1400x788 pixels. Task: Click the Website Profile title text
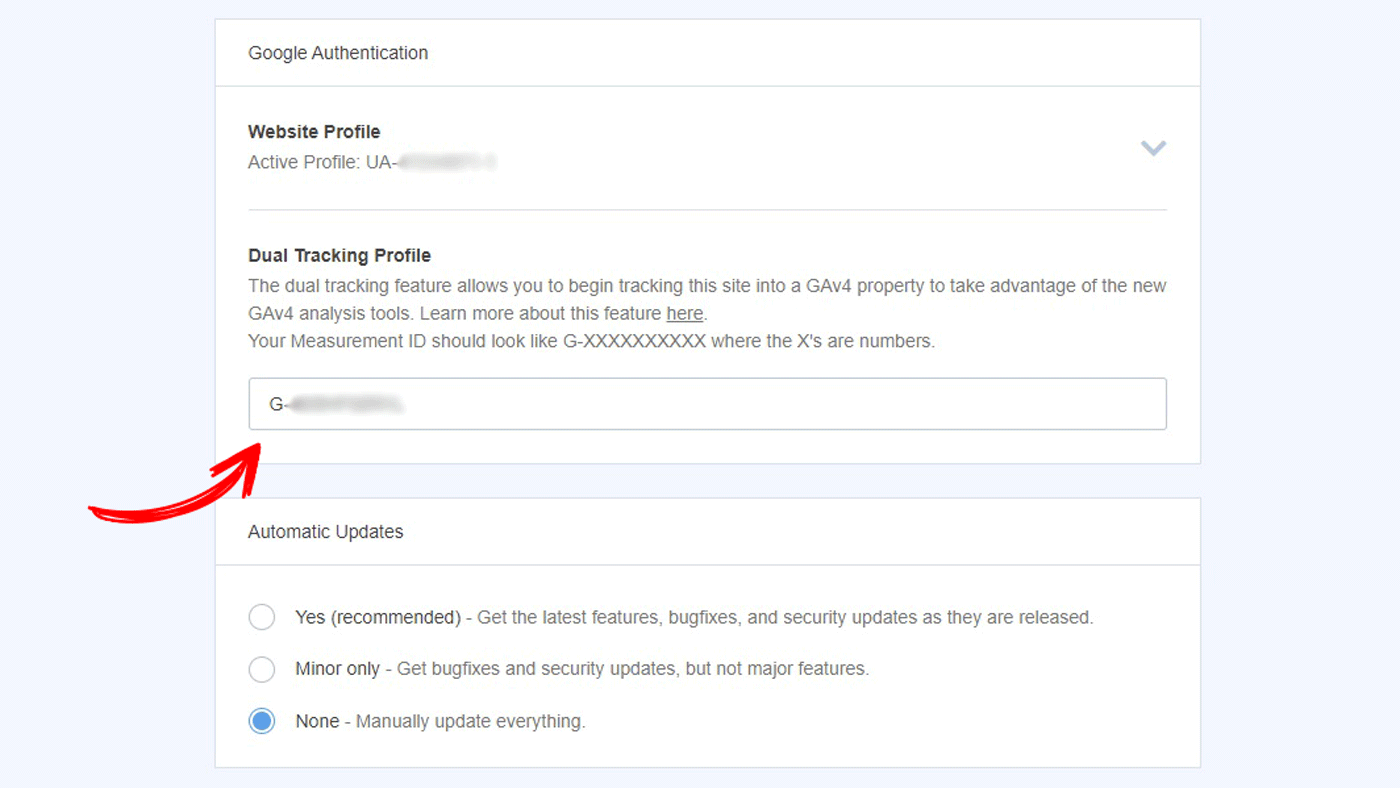pos(314,131)
